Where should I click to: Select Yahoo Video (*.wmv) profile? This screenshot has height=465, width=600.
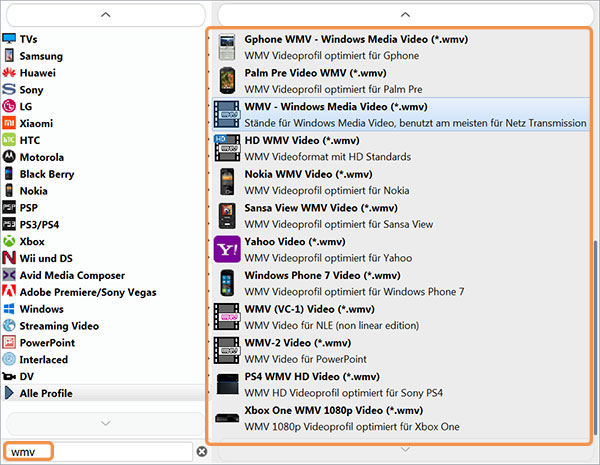click(x=401, y=249)
